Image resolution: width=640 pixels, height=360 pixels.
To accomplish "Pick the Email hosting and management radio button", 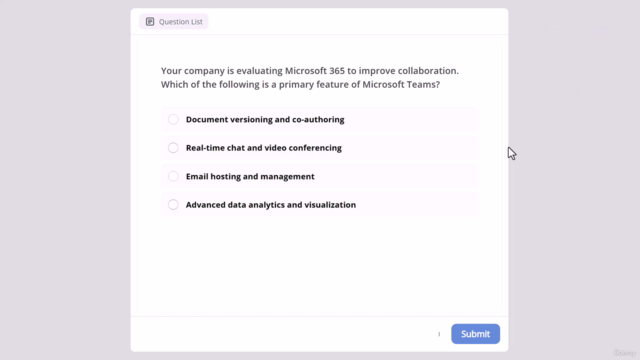I will [173, 176].
